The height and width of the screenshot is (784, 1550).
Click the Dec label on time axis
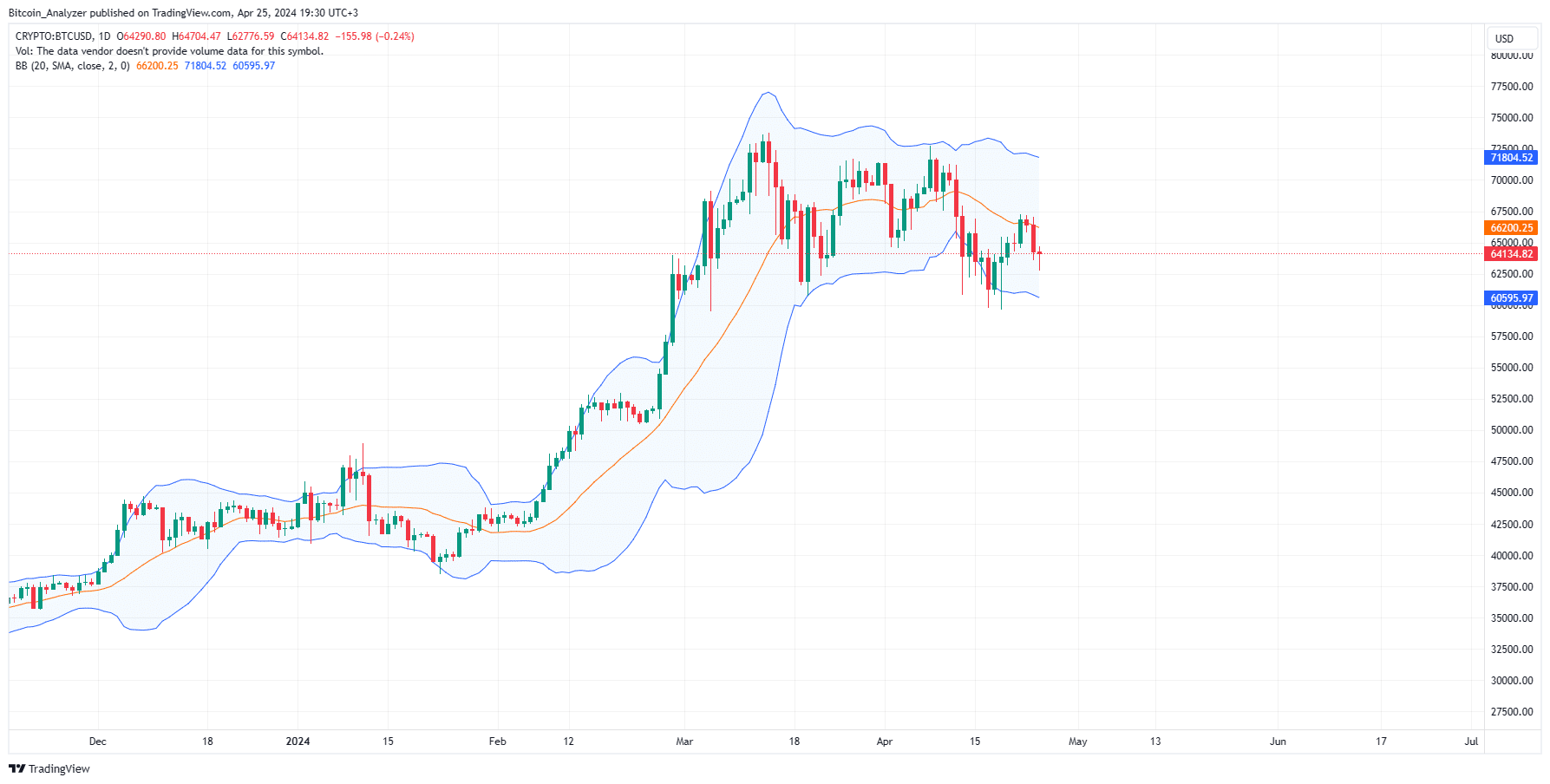click(x=98, y=742)
